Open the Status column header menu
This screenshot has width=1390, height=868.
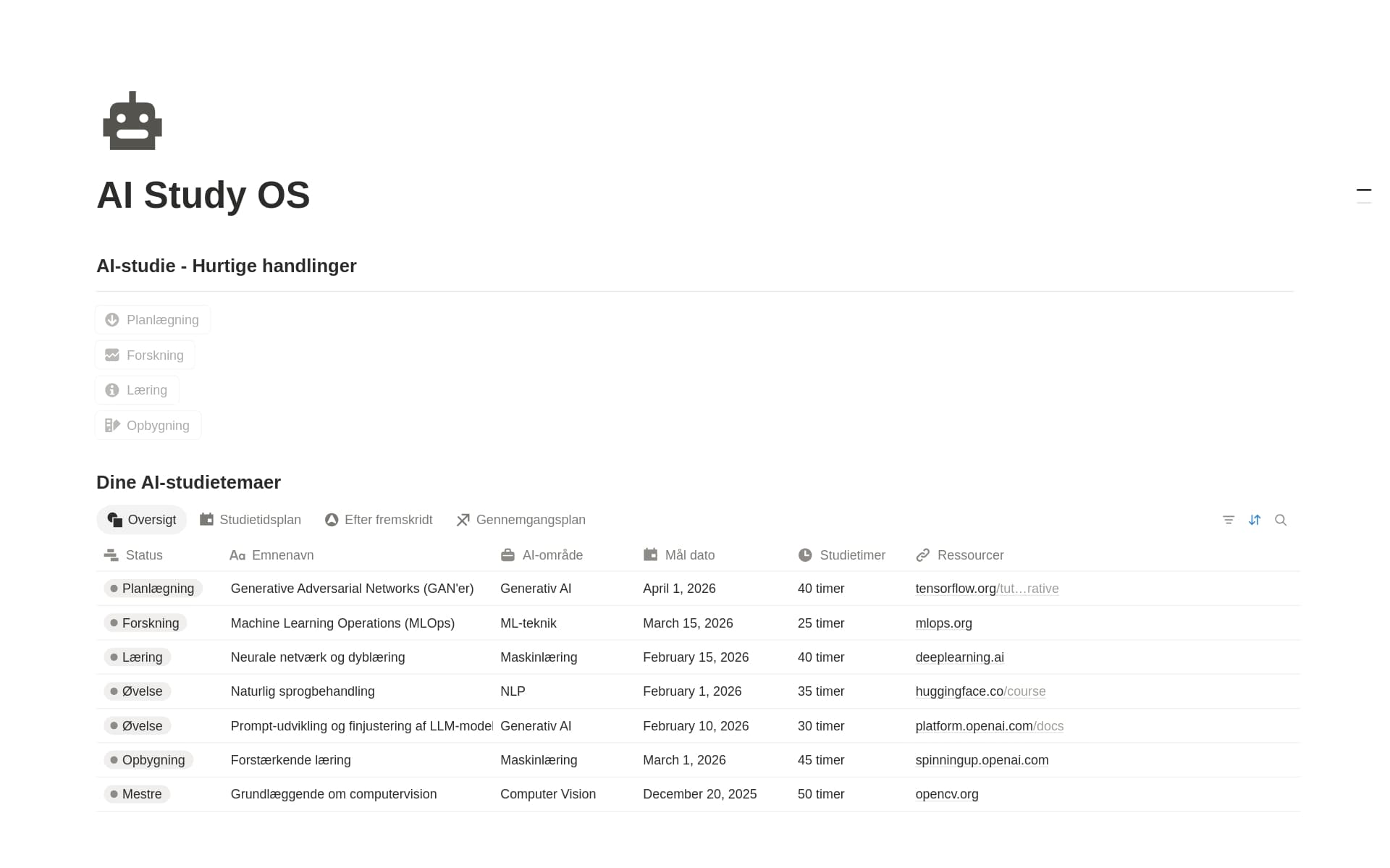(x=134, y=555)
